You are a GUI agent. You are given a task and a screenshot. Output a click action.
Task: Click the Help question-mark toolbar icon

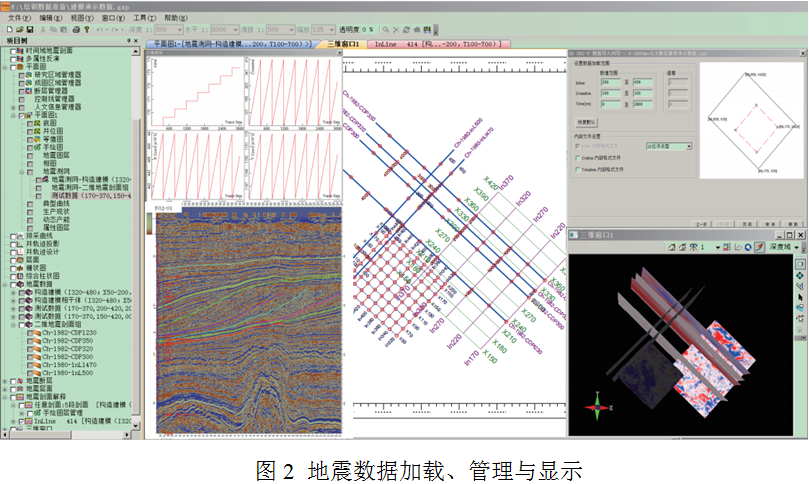pos(87,29)
